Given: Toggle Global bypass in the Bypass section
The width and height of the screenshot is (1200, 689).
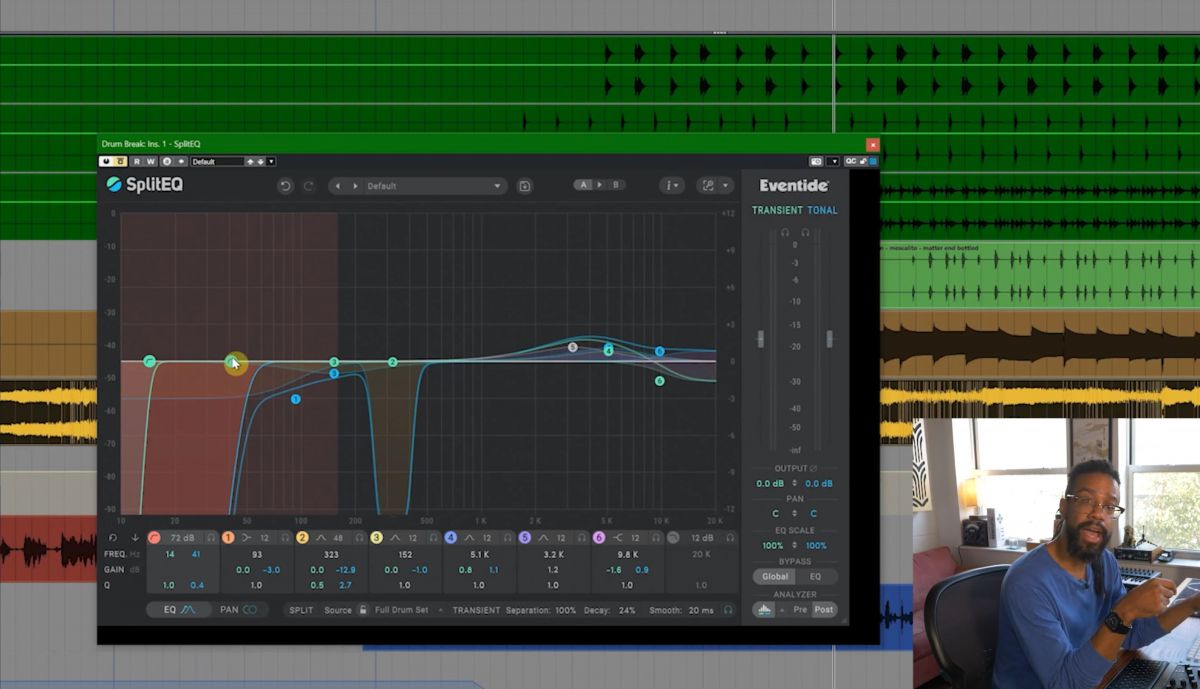Looking at the screenshot, I should 775,576.
